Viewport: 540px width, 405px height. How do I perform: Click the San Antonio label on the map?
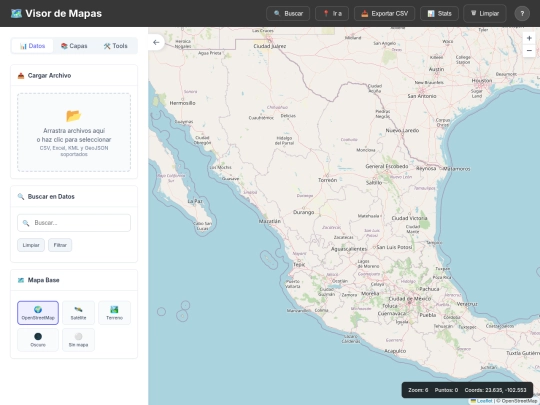point(422,96)
